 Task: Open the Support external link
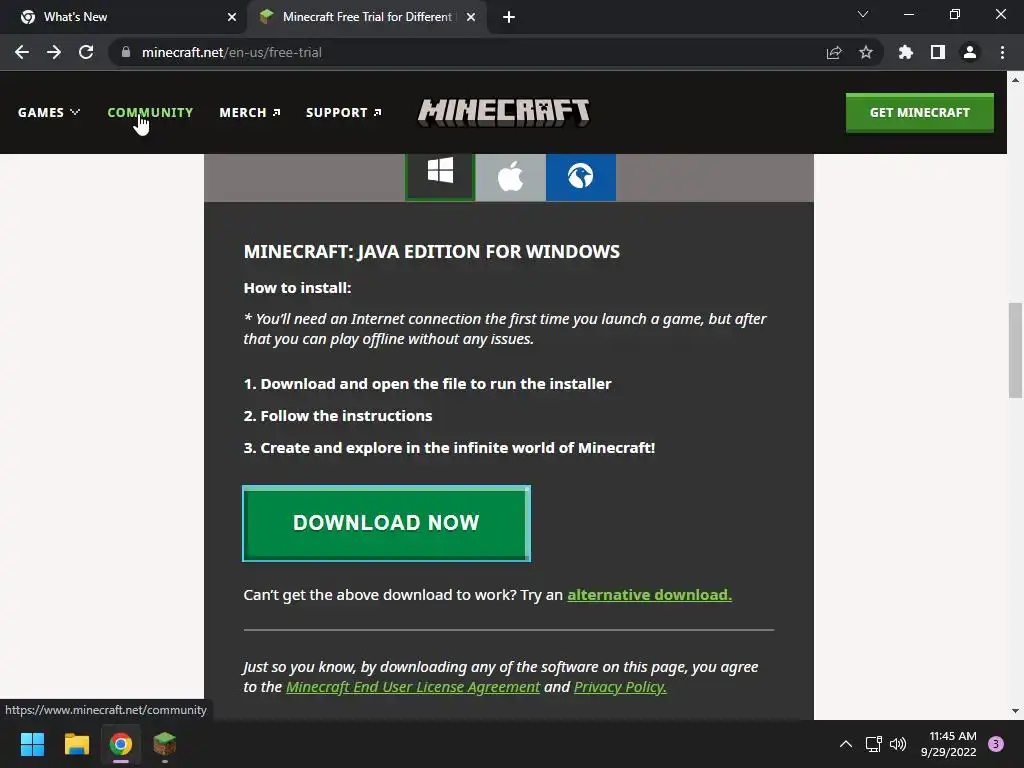click(344, 112)
